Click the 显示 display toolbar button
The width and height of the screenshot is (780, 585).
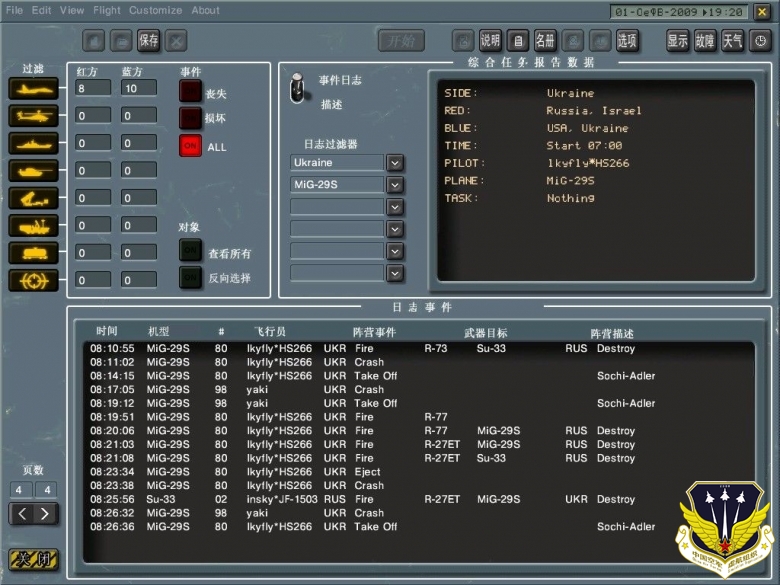coord(678,41)
